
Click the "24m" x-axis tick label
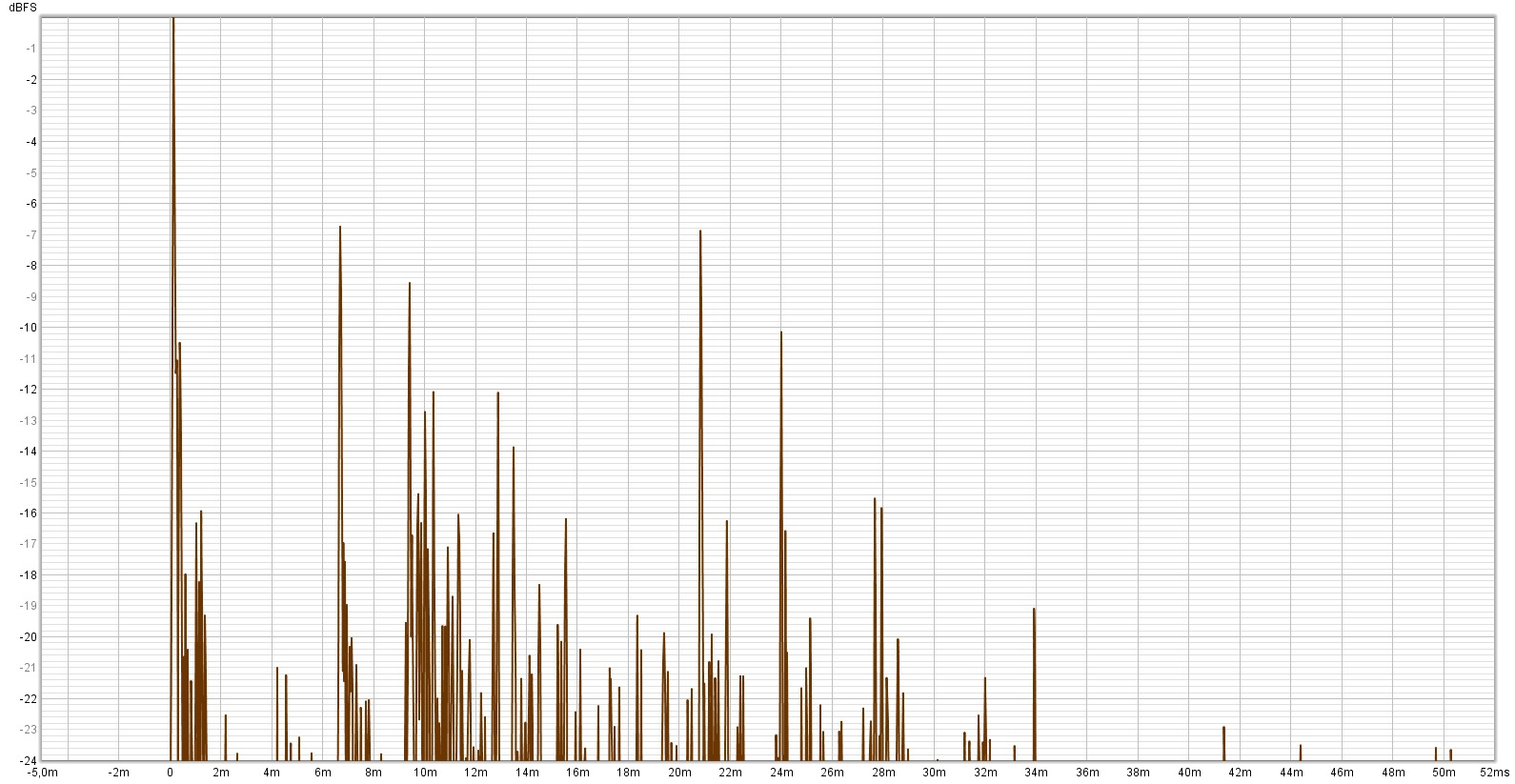point(781,773)
